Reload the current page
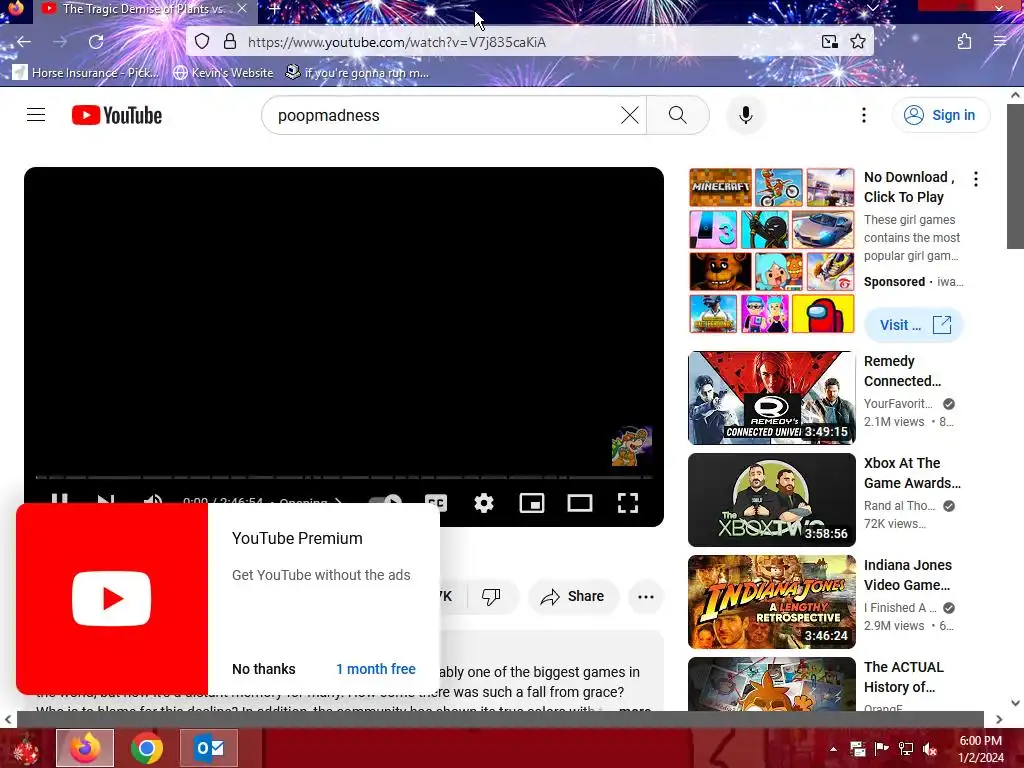Screen dimensions: 1024x768 coord(96,42)
